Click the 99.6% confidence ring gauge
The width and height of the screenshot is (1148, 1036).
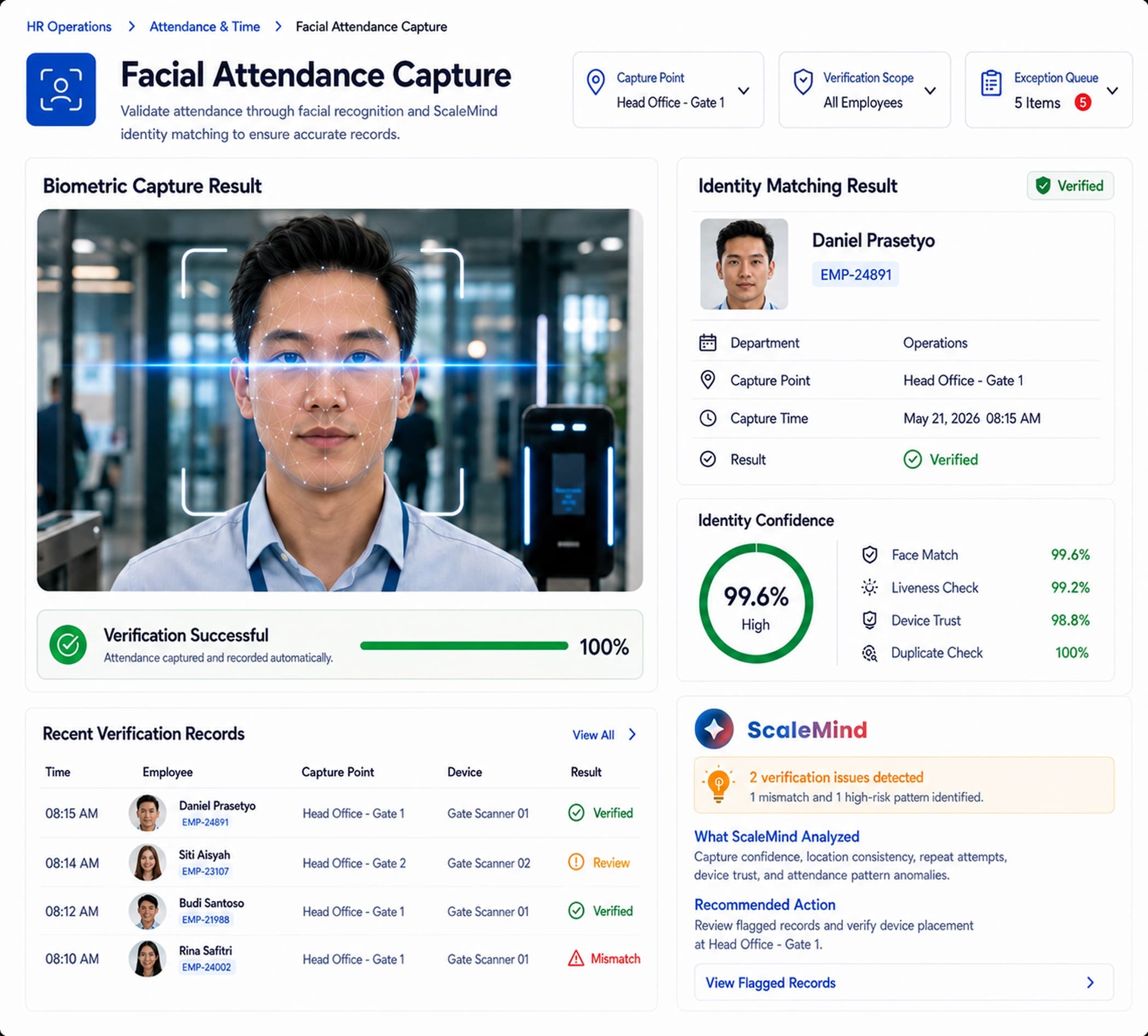pyautogui.click(x=756, y=603)
